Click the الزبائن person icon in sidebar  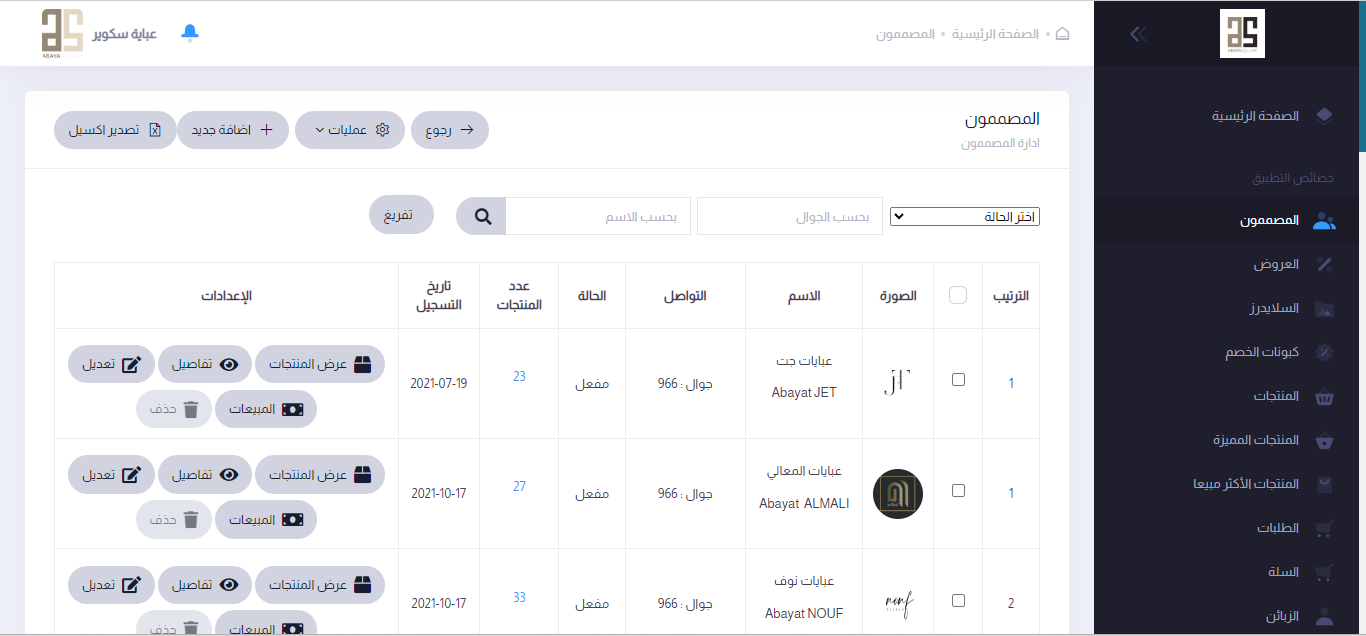click(1324, 617)
